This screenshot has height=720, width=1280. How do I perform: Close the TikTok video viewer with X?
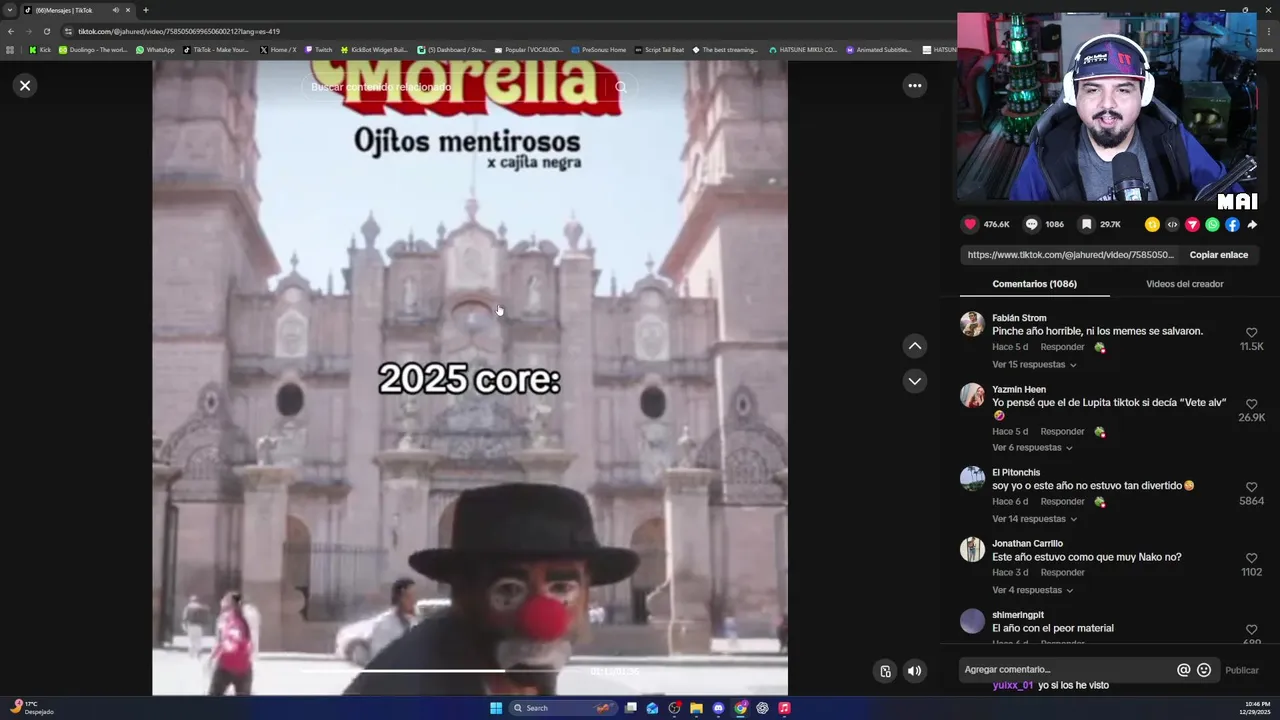pos(25,86)
